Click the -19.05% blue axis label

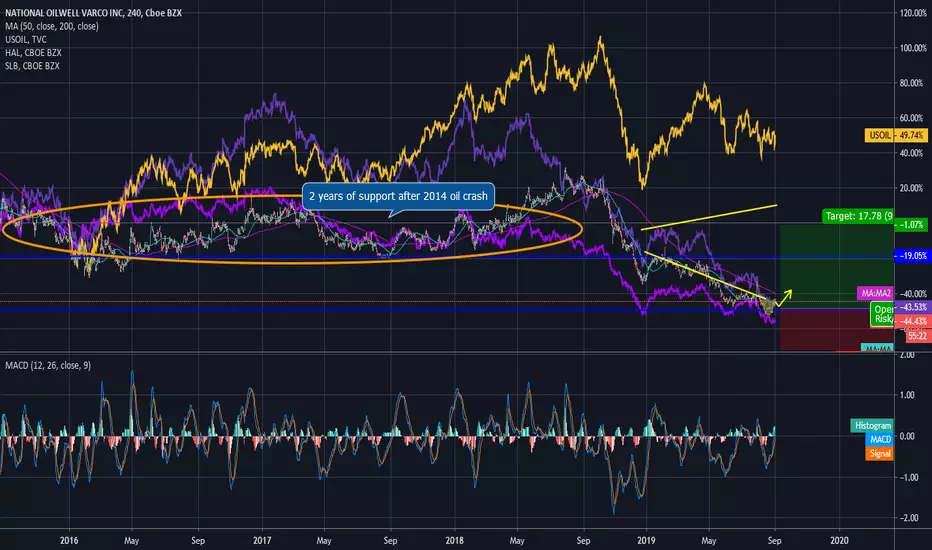click(911, 256)
